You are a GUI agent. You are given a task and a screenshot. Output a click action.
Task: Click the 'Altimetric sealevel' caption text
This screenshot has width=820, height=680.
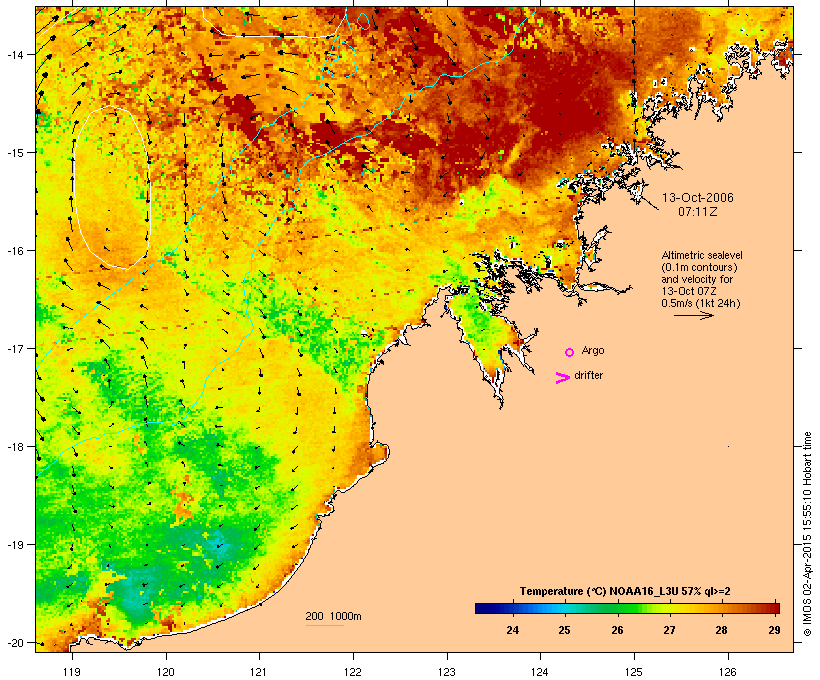click(702, 255)
